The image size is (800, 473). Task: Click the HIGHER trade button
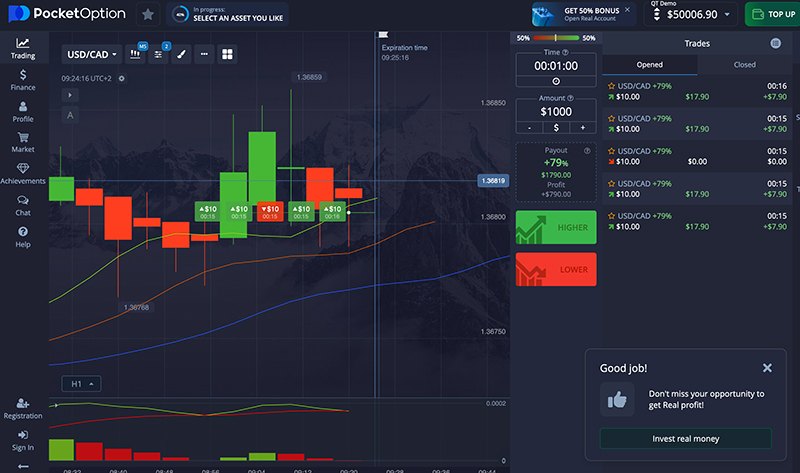(x=556, y=227)
